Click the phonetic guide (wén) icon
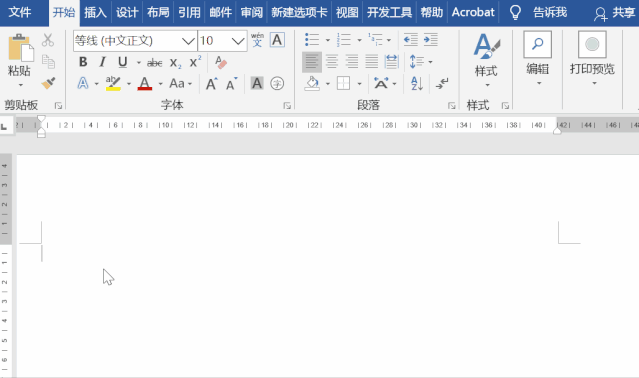Screen dimensions: 639x378 click(x=257, y=40)
